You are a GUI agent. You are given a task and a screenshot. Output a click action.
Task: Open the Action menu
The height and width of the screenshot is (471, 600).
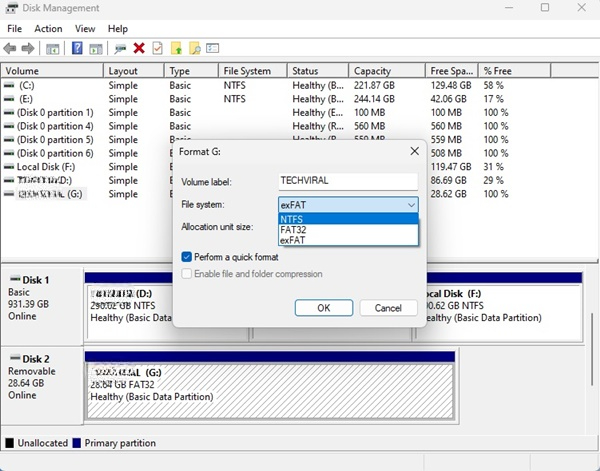click(48, 29)
